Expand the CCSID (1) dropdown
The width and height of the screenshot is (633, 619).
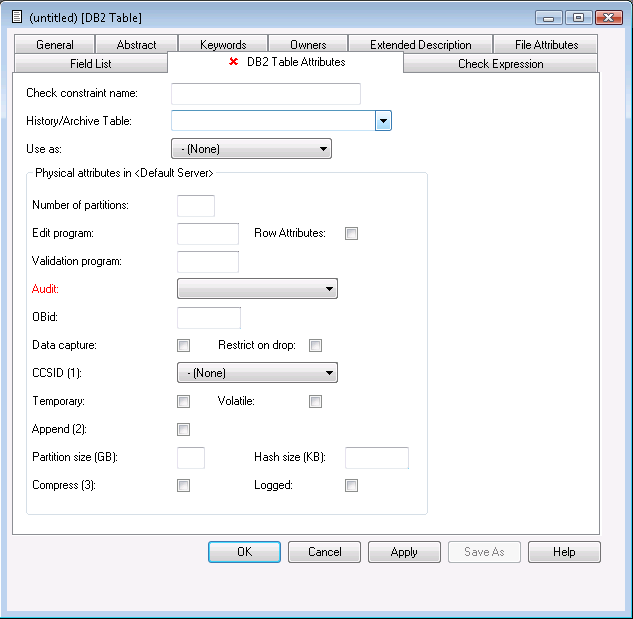pyautogui.click(x=257, y=373)
